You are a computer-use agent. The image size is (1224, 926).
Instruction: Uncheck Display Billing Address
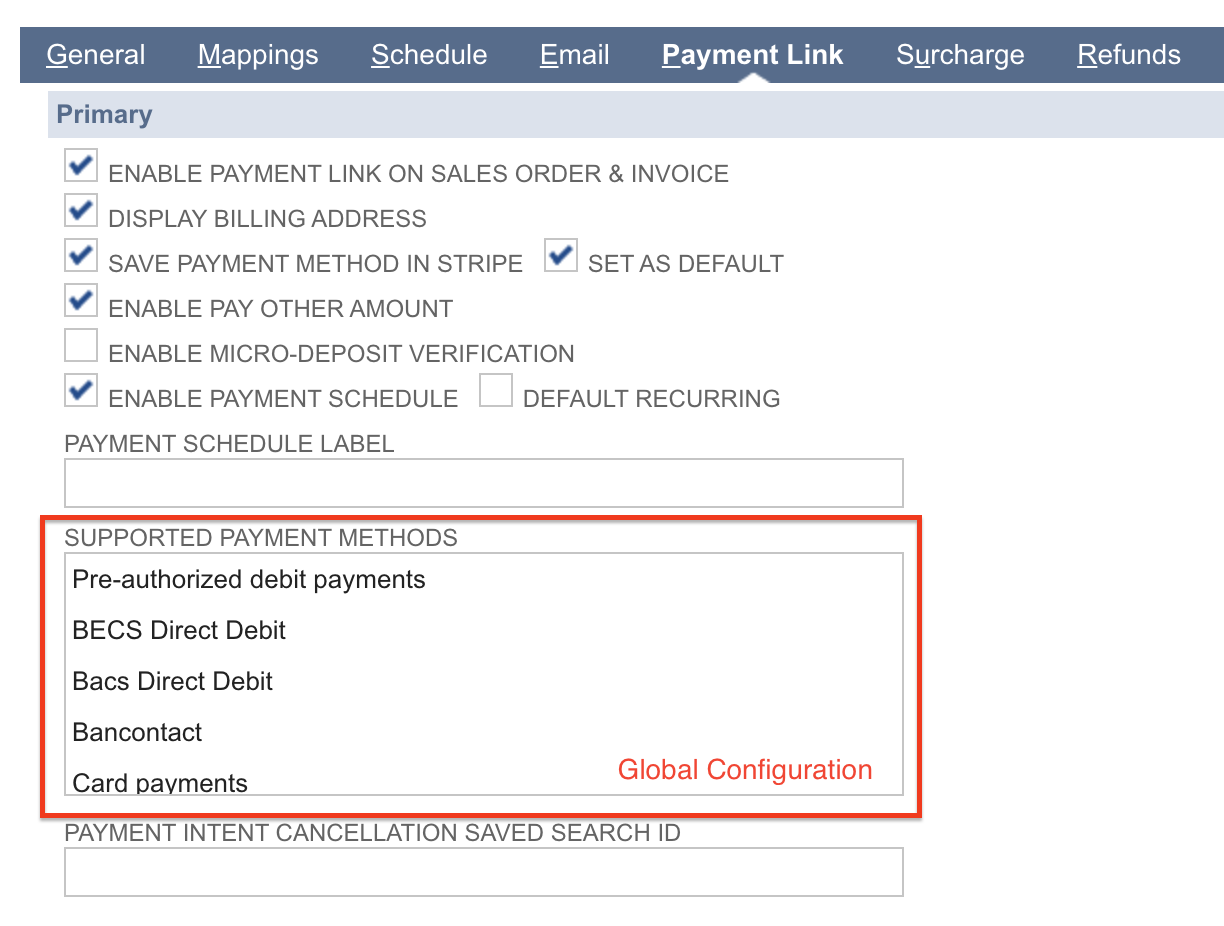click(80, 210)
